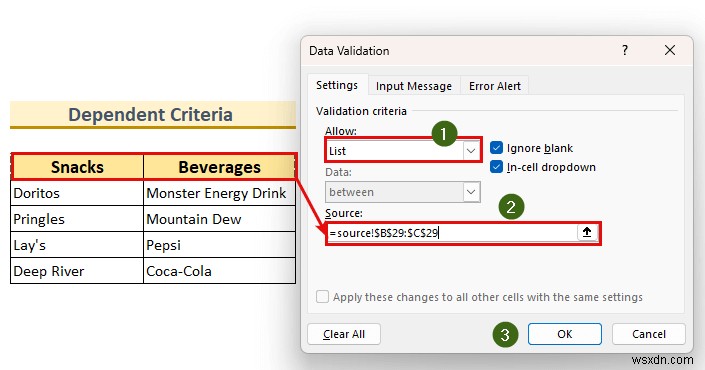This screenshot has width=705, height=370.
Task: Select the Coca-Cola cell
Action: click(219, 271)
